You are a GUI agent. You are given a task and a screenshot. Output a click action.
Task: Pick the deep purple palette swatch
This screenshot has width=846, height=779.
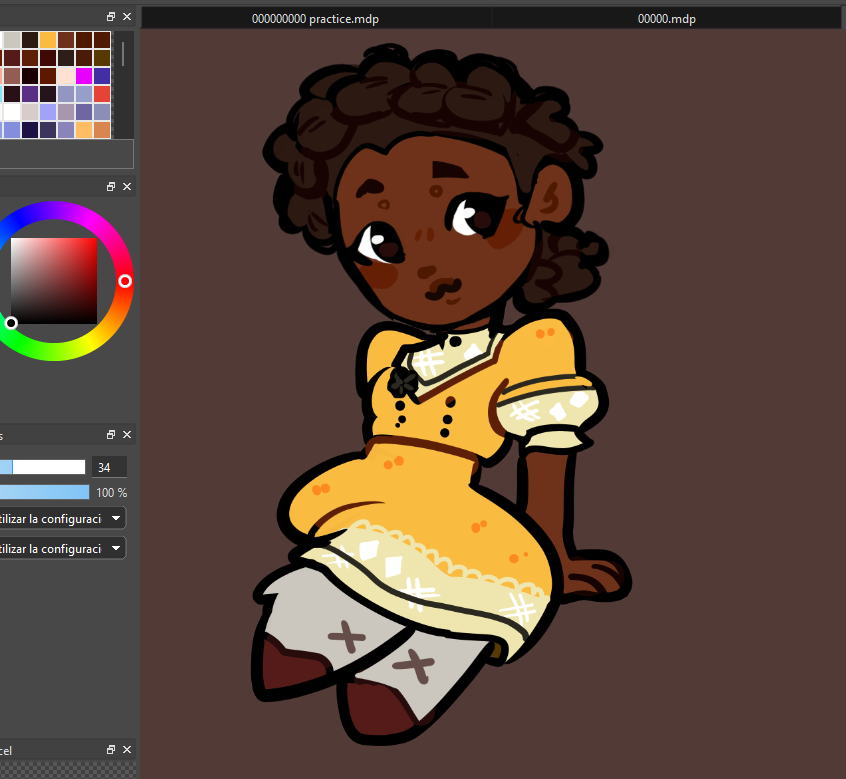click(x=30, y=94)
